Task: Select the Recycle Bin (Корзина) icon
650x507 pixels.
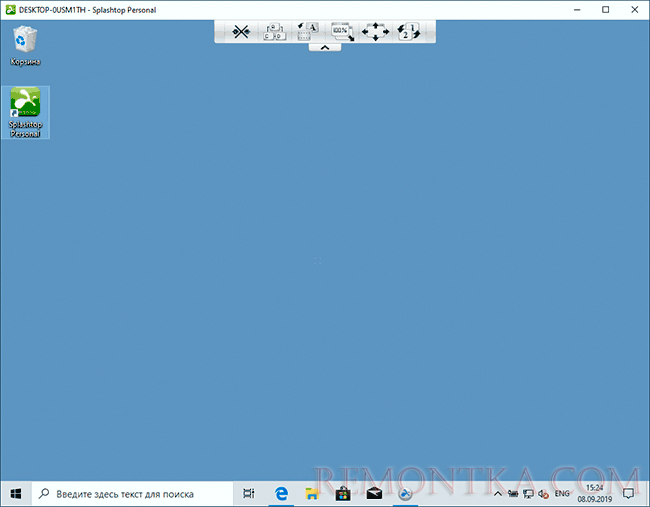Action: 25,46
